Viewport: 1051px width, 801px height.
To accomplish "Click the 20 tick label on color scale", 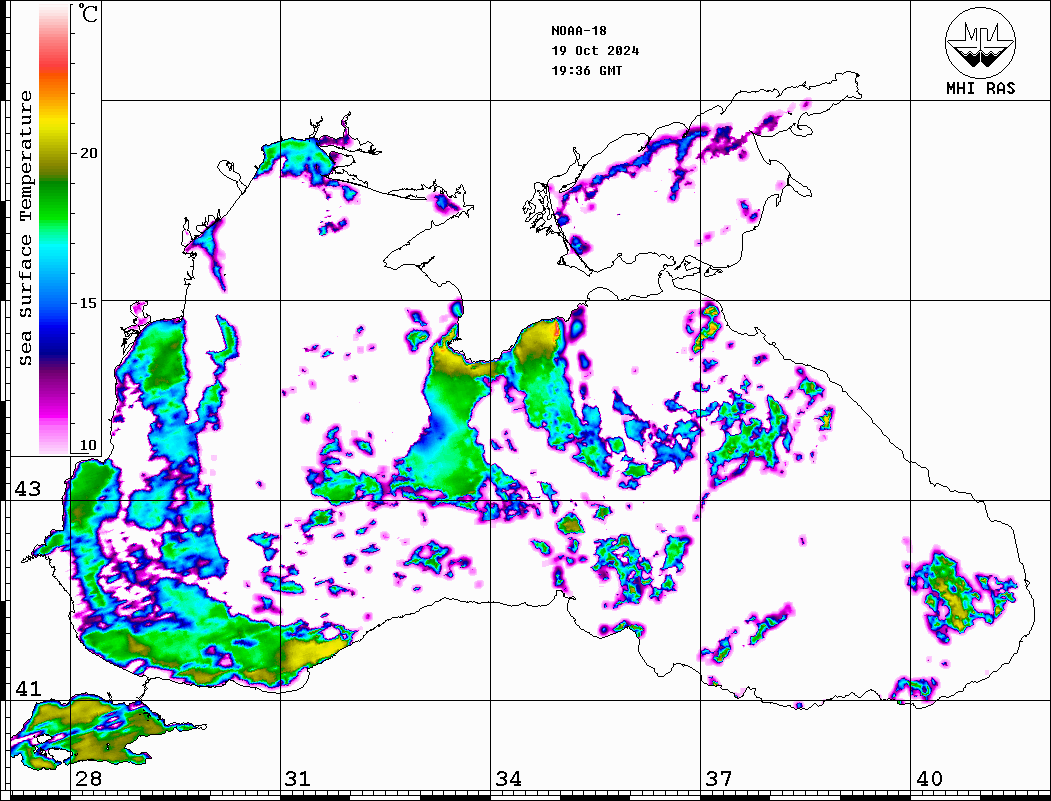I will click(88, 153).
